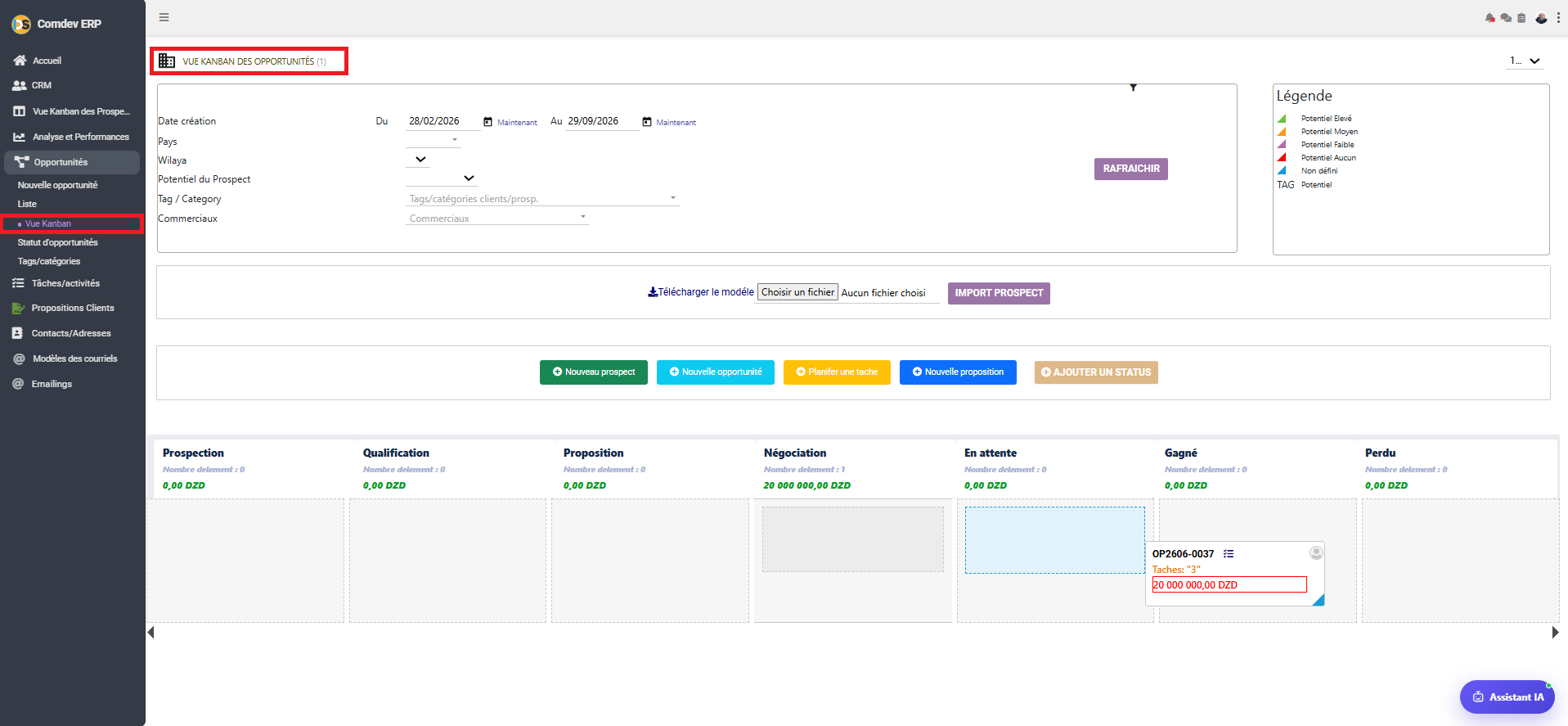
Task: Open the user profile avatar
Action: coord(1541,18)
